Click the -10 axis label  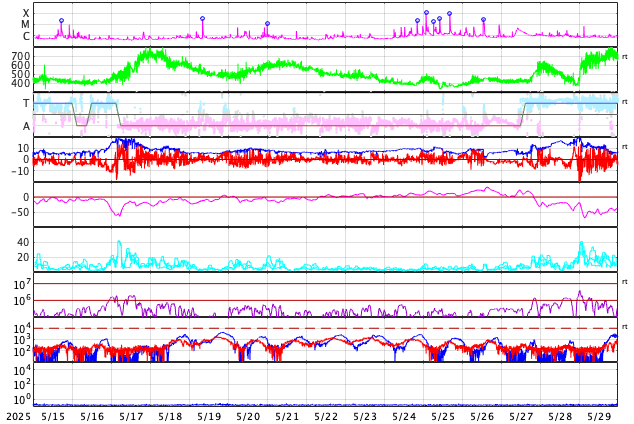point(21,171)
